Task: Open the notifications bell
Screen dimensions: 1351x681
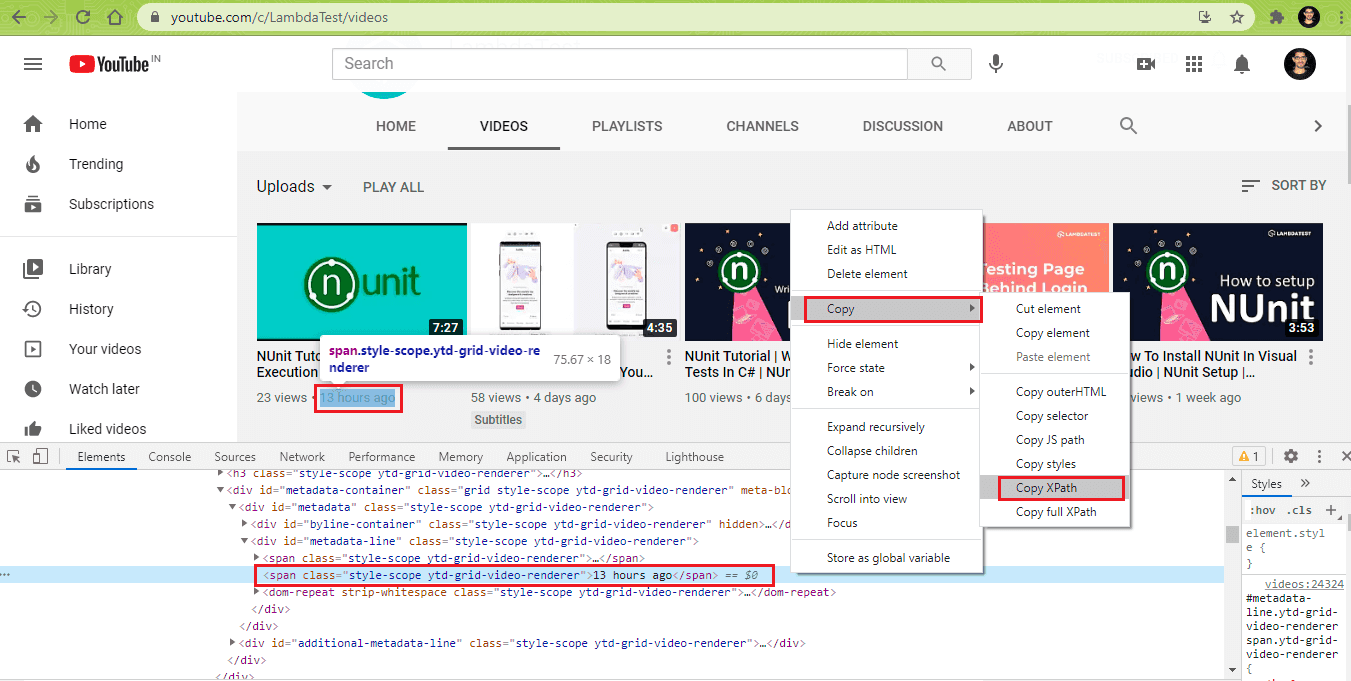Action: point(1241,64)
